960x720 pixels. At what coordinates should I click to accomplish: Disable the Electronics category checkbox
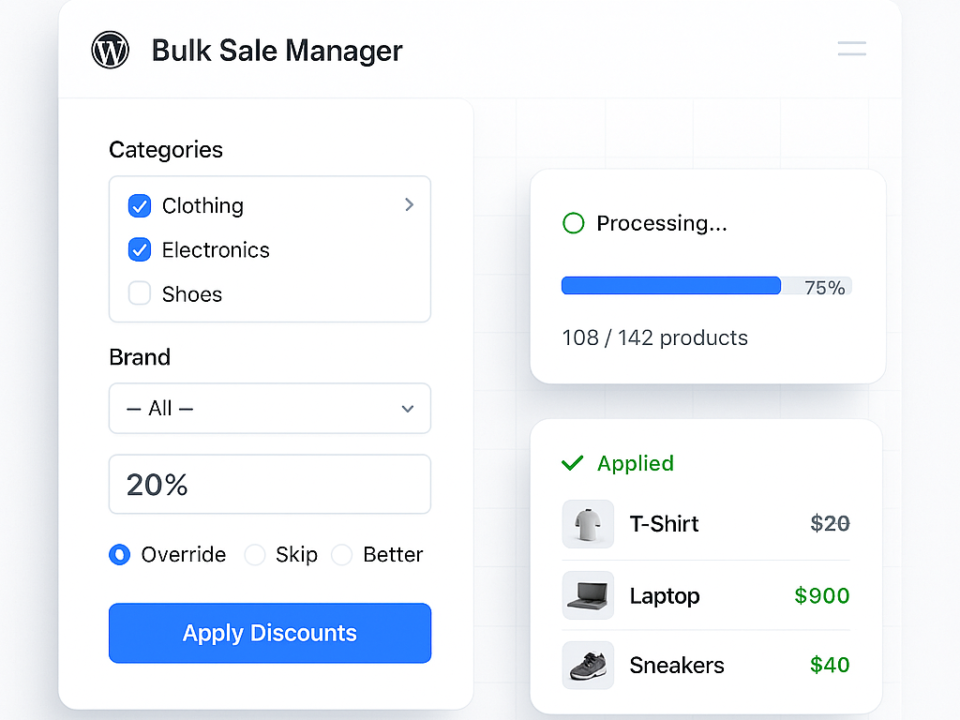pyautogui.click(x=139, y=250)
